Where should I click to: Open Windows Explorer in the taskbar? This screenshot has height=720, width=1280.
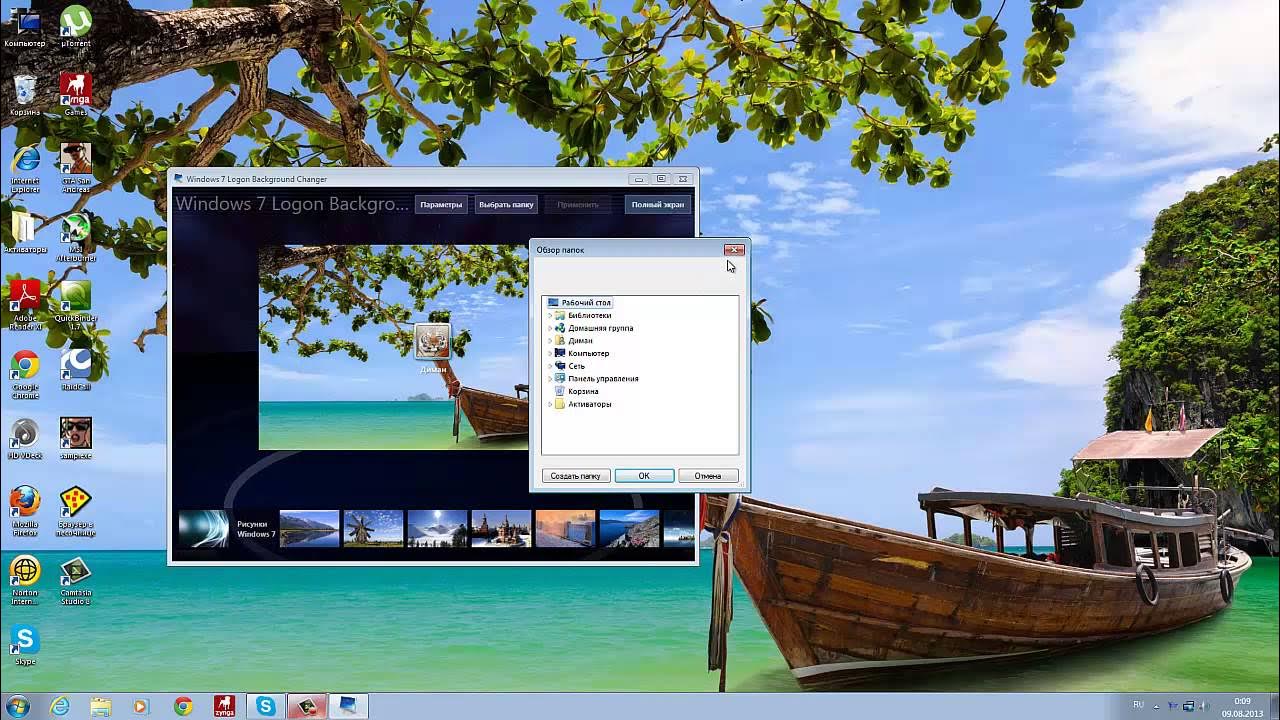point(101,706)
